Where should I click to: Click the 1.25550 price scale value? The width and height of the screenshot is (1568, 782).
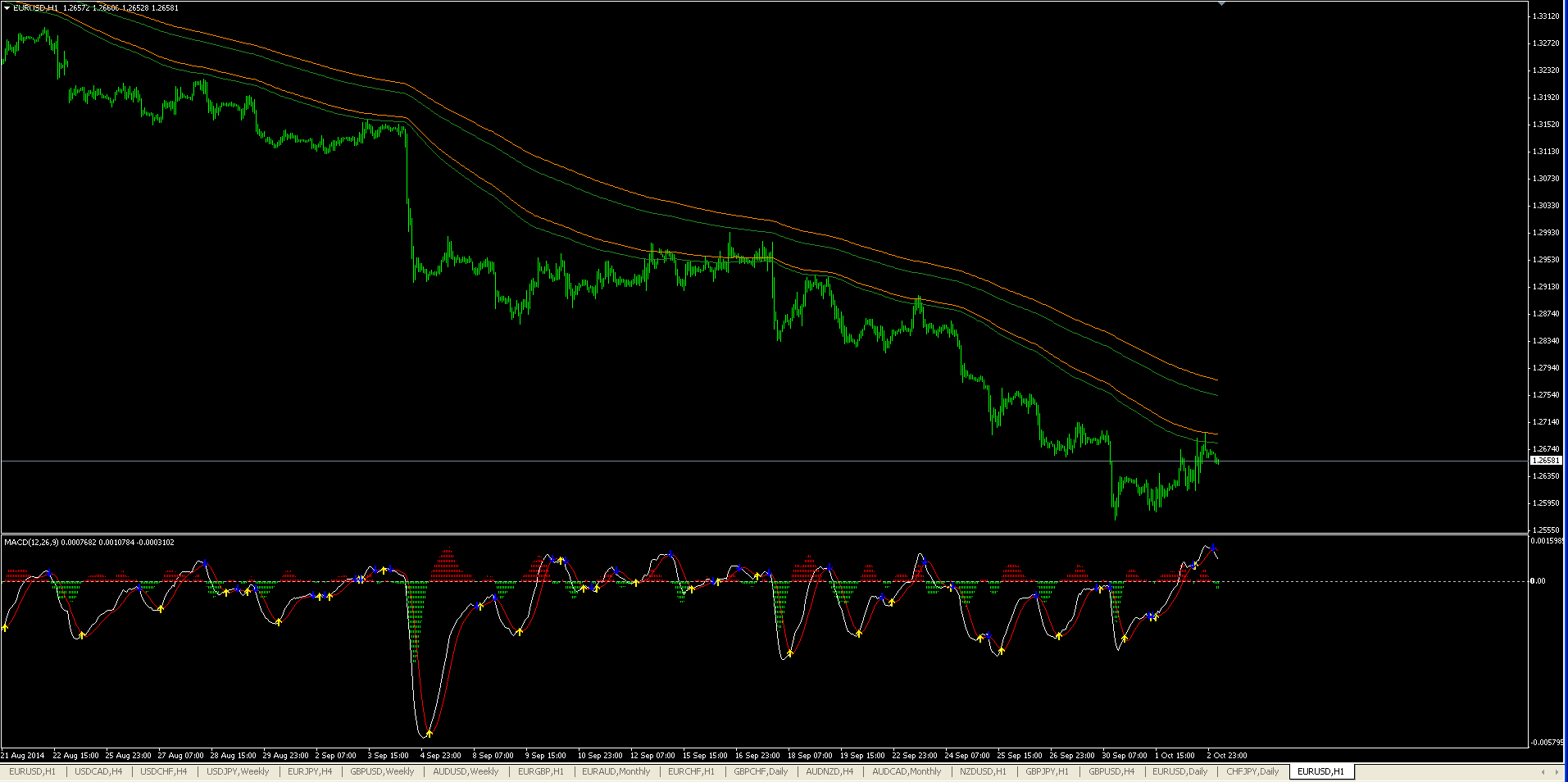tap(1546, 530)
